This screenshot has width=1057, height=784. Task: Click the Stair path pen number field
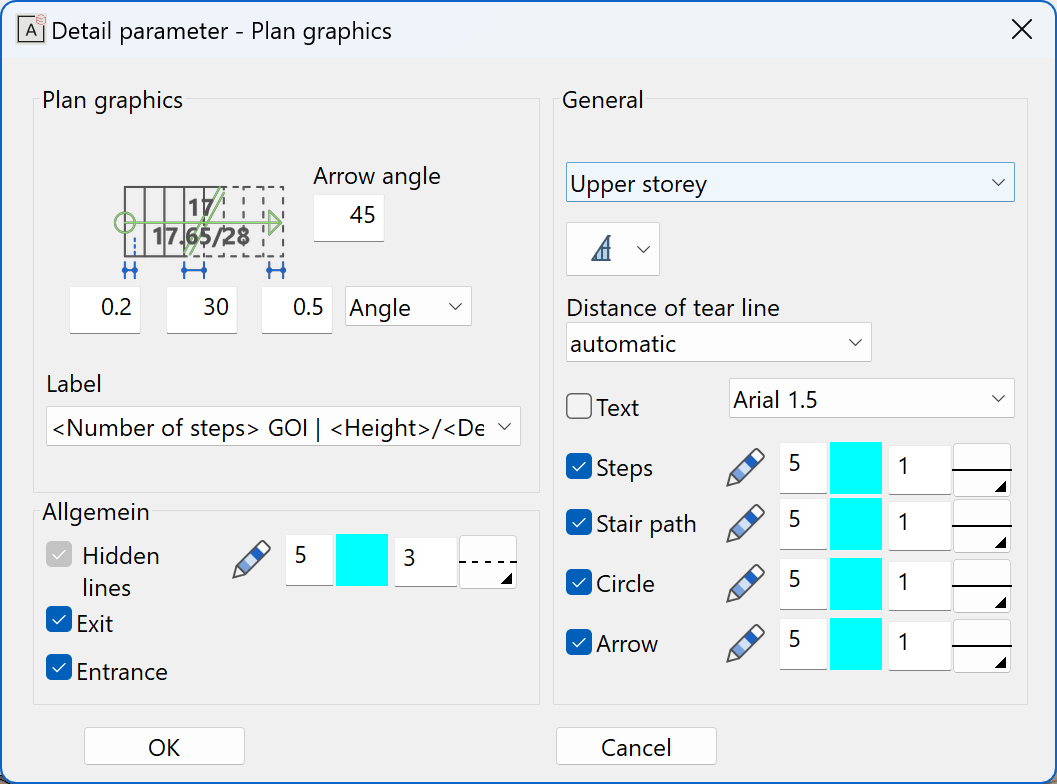click(x=804, y=524)
